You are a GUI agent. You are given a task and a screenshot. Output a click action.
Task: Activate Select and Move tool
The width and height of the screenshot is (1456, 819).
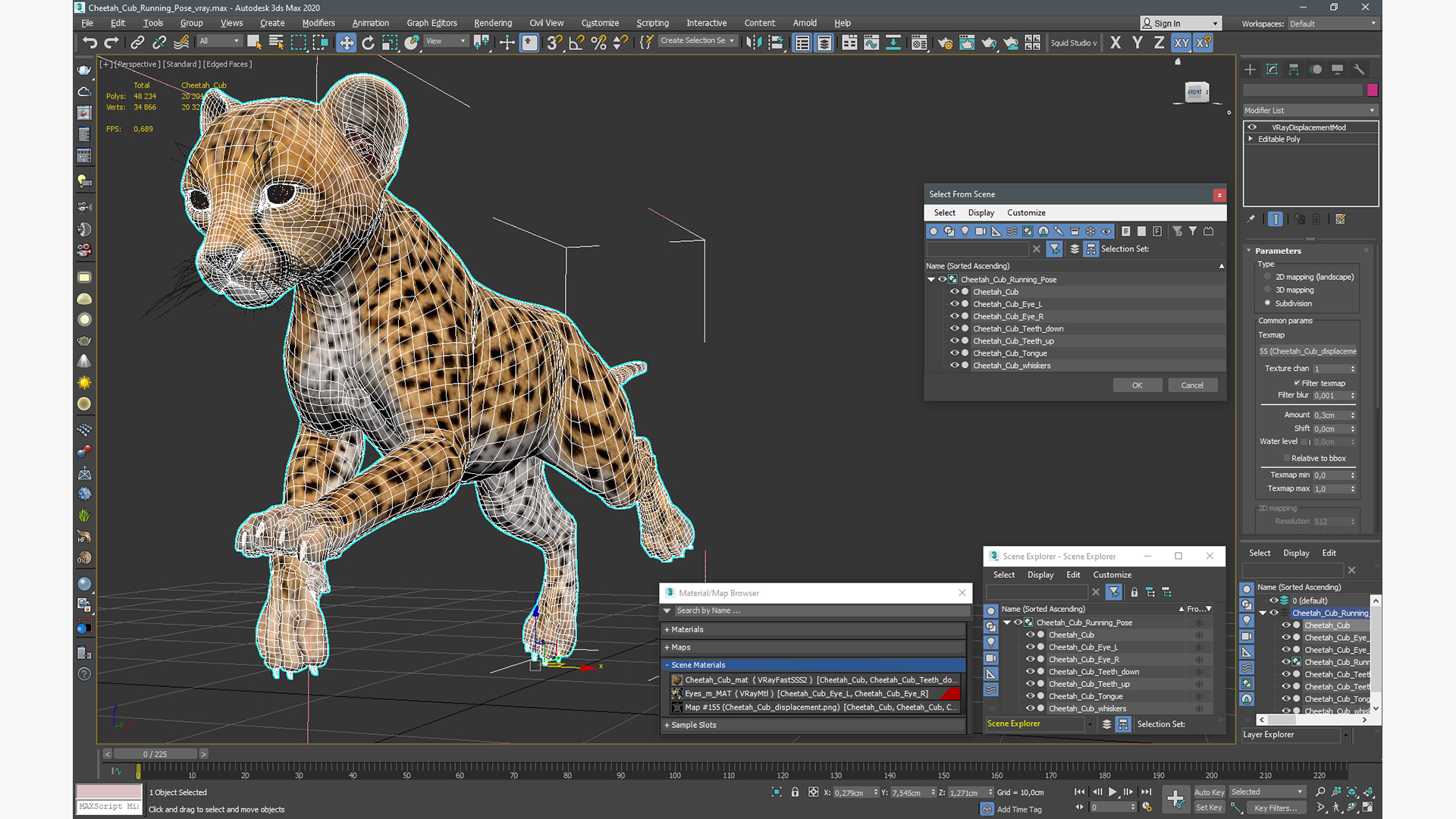click(346, 42)
